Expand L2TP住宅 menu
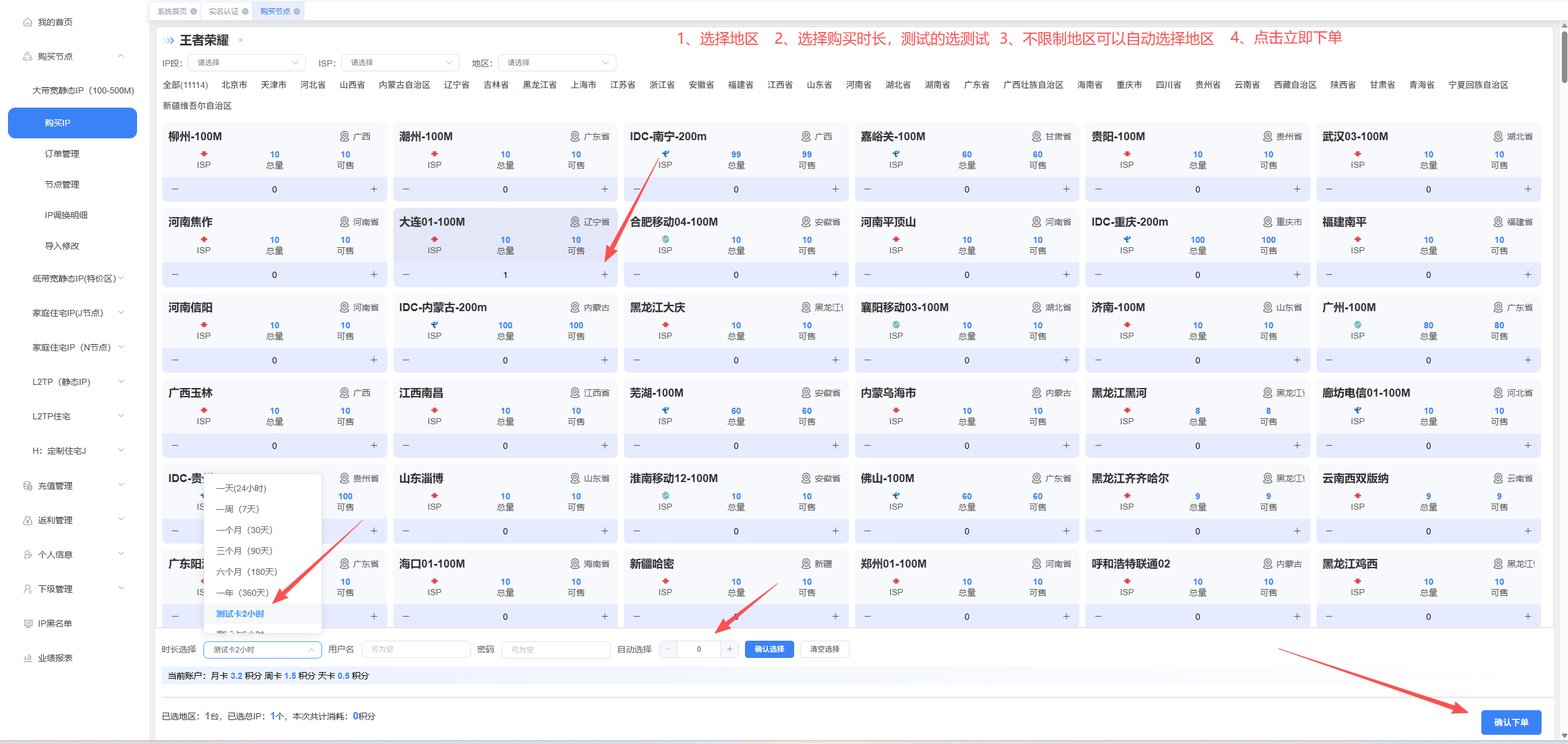This screenshot has height=744, width=1568. coord(121,416)
